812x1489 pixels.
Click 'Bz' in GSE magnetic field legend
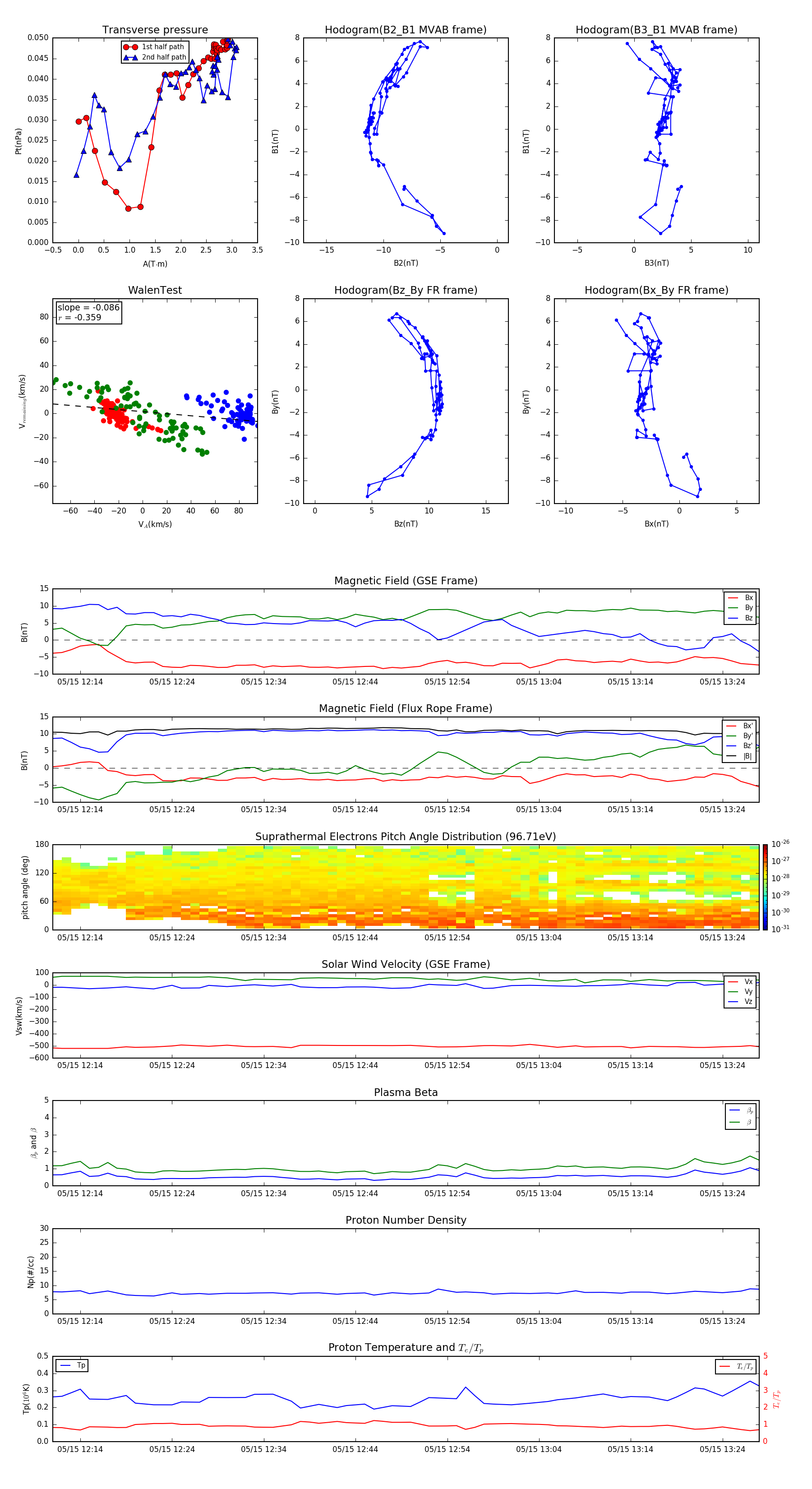click(741, 619)
